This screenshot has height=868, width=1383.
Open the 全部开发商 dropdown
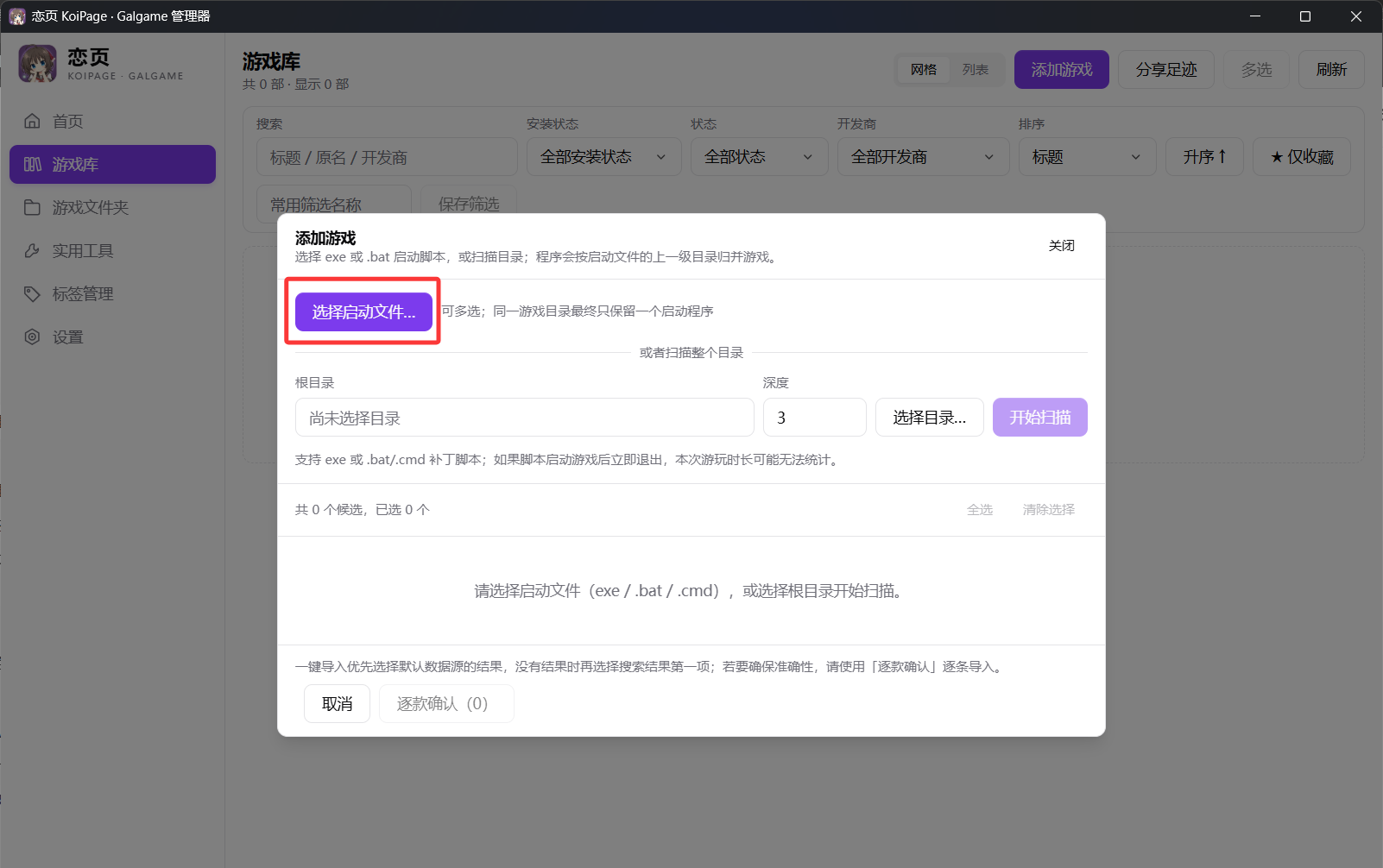(924, 157)
